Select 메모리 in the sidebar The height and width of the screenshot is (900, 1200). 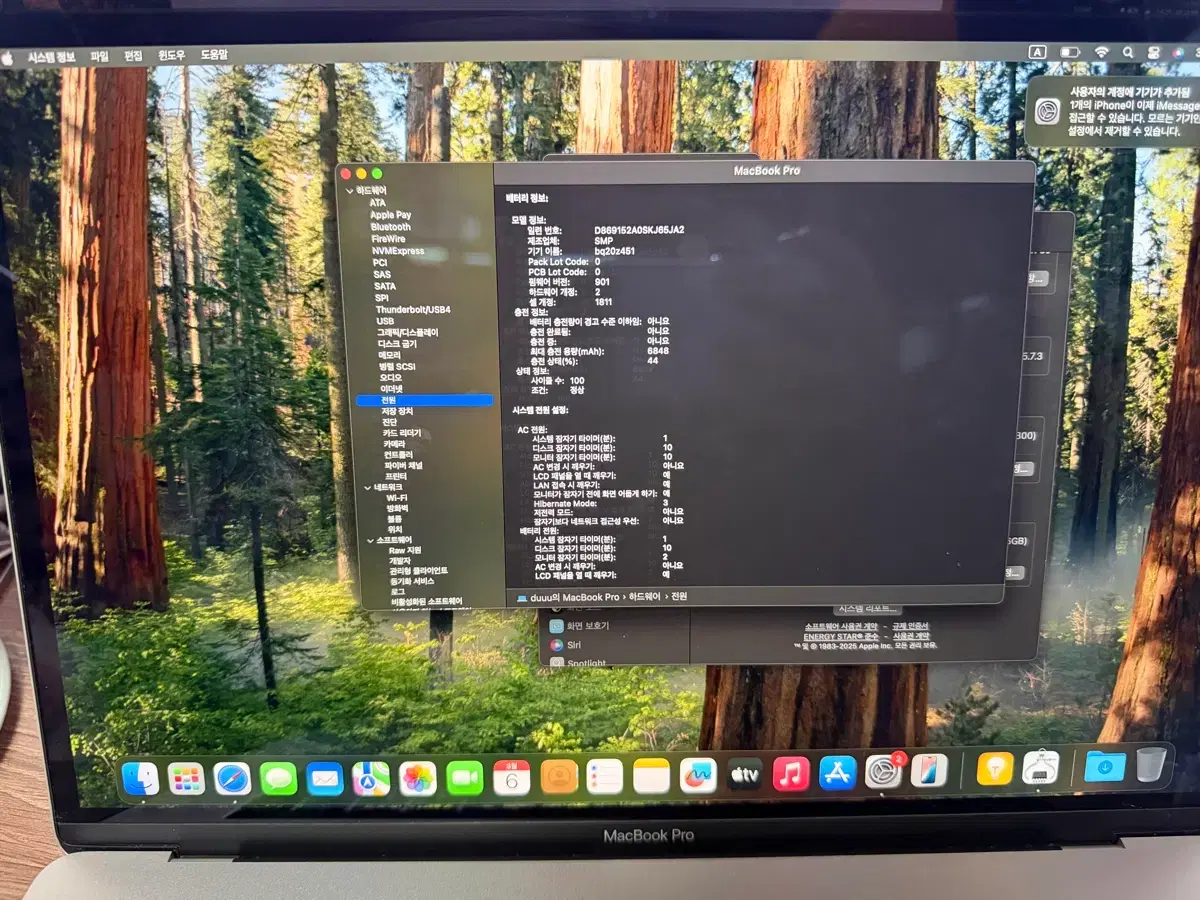389,355
